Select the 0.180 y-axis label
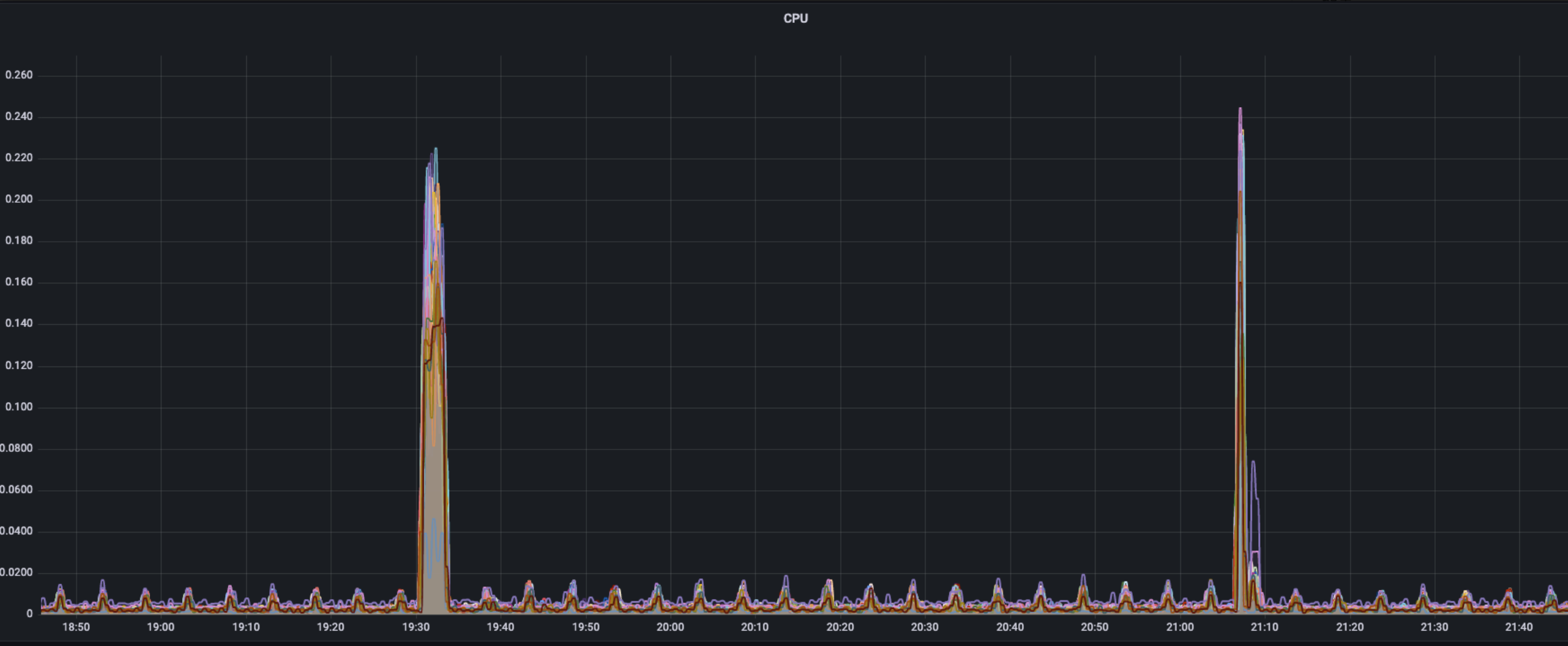The image size is (1568, 646). (19, 241)
